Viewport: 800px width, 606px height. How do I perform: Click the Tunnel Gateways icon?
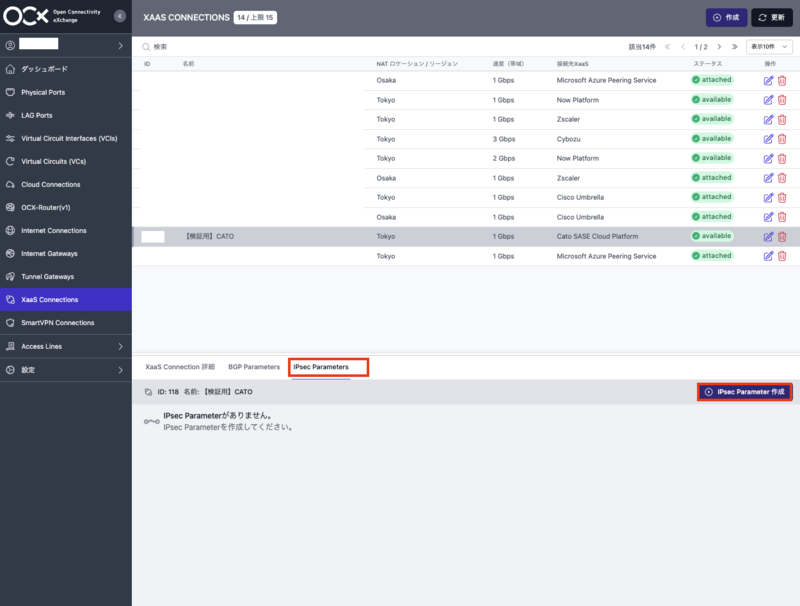point(10,276)
